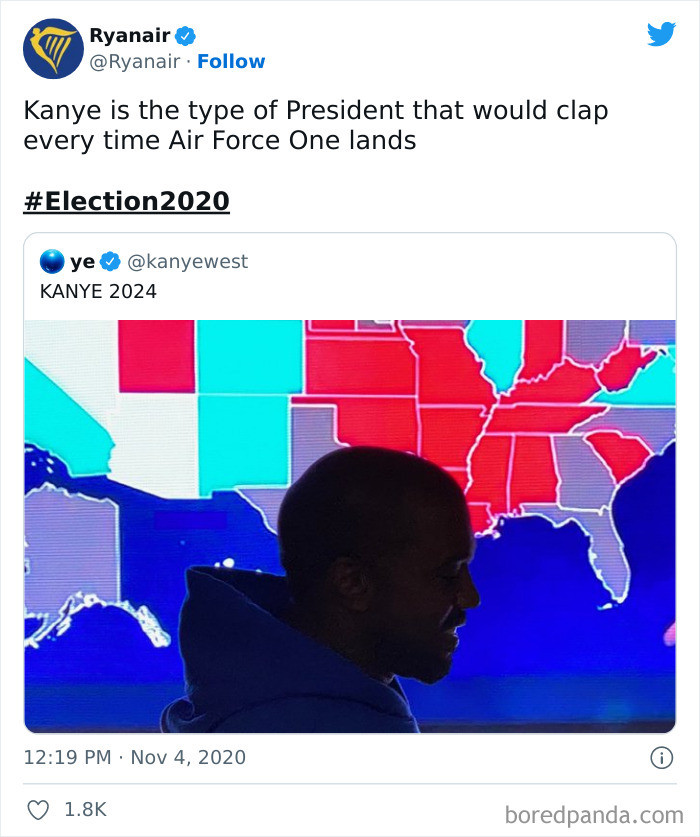Open the #Election2020 hashtag
Viewport: 700px width, 837px height.
126,200
